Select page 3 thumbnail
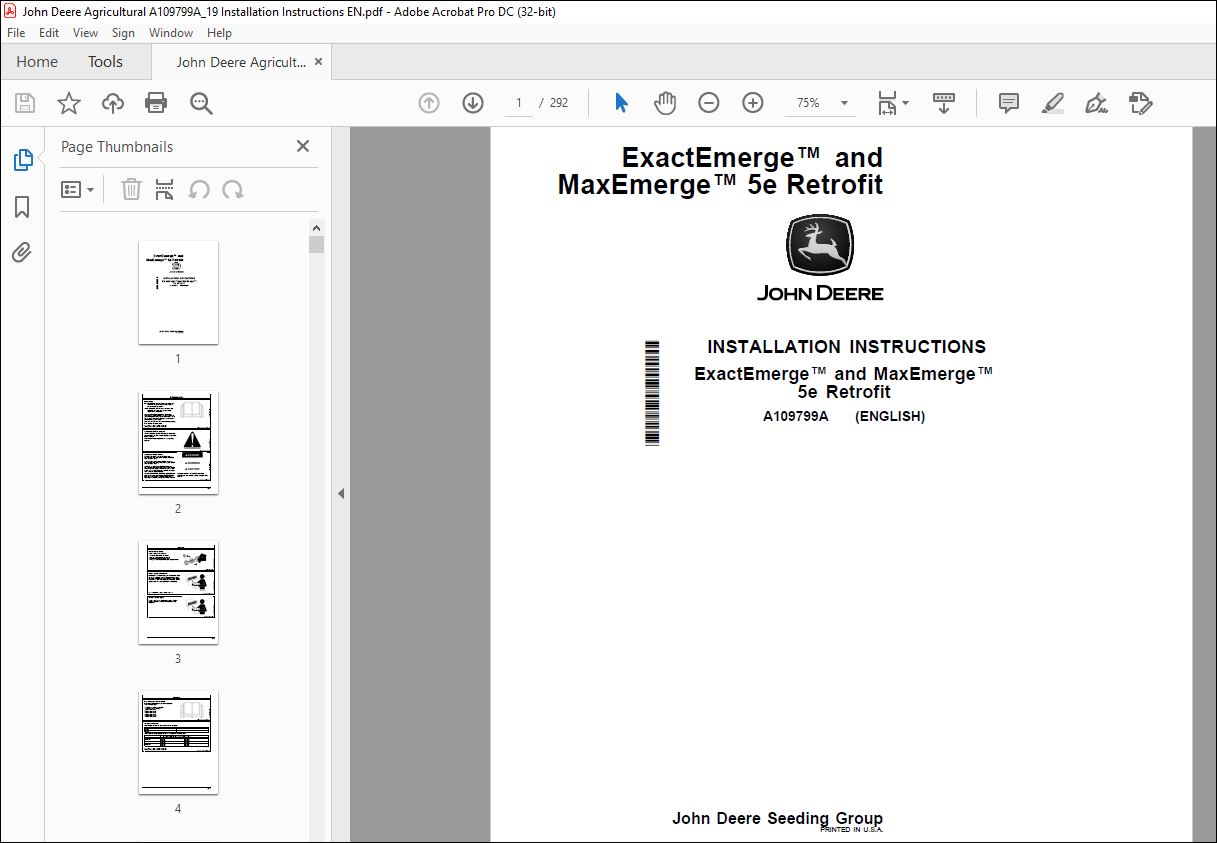The width and height of the screenshot is (1217, 843). coord(178,592)
